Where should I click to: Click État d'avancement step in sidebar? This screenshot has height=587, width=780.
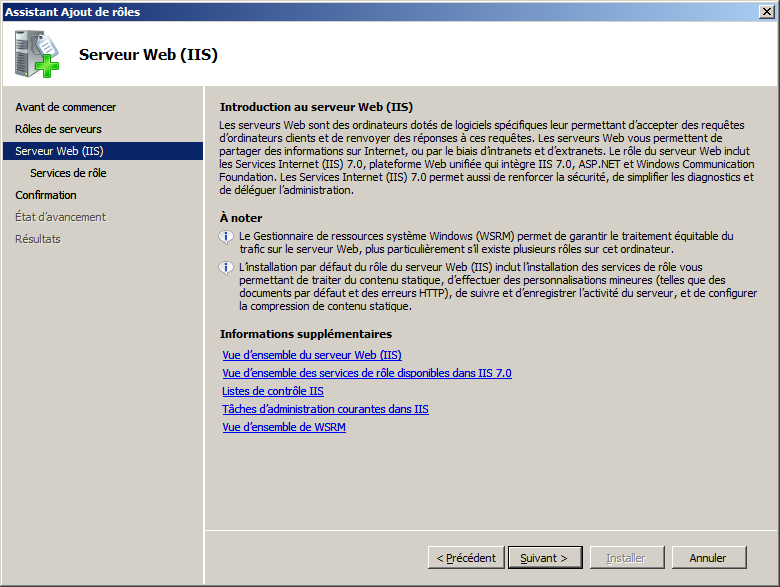(60, 217)
